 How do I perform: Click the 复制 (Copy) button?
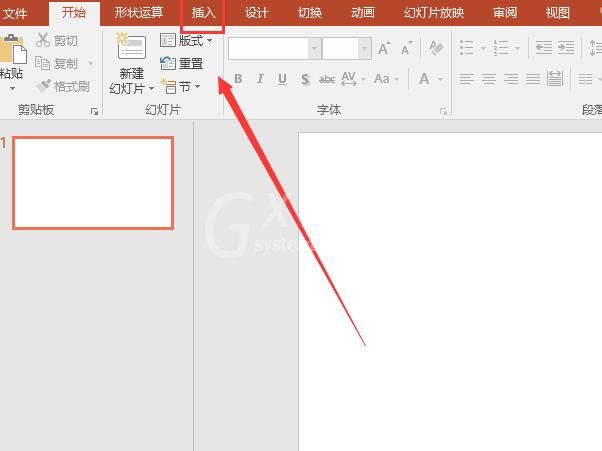[57, 63]
